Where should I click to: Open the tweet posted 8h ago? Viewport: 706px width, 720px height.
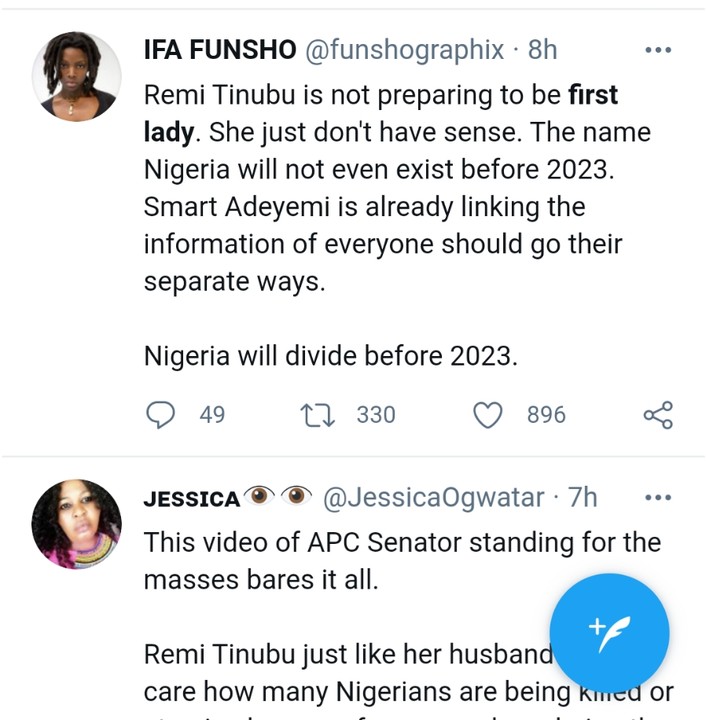(542, 51)
